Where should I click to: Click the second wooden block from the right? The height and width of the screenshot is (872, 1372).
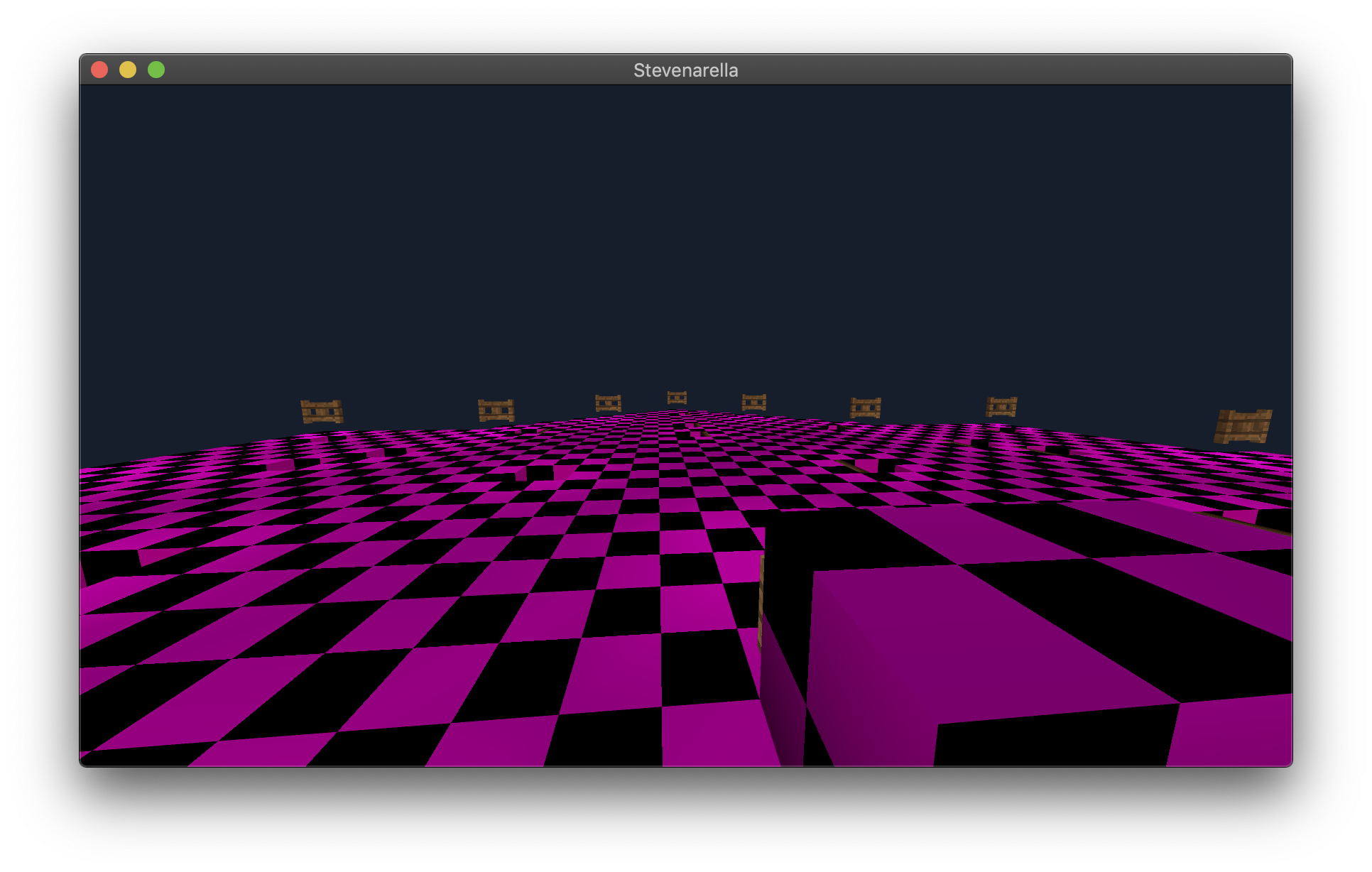click(x=1001, y=407)
